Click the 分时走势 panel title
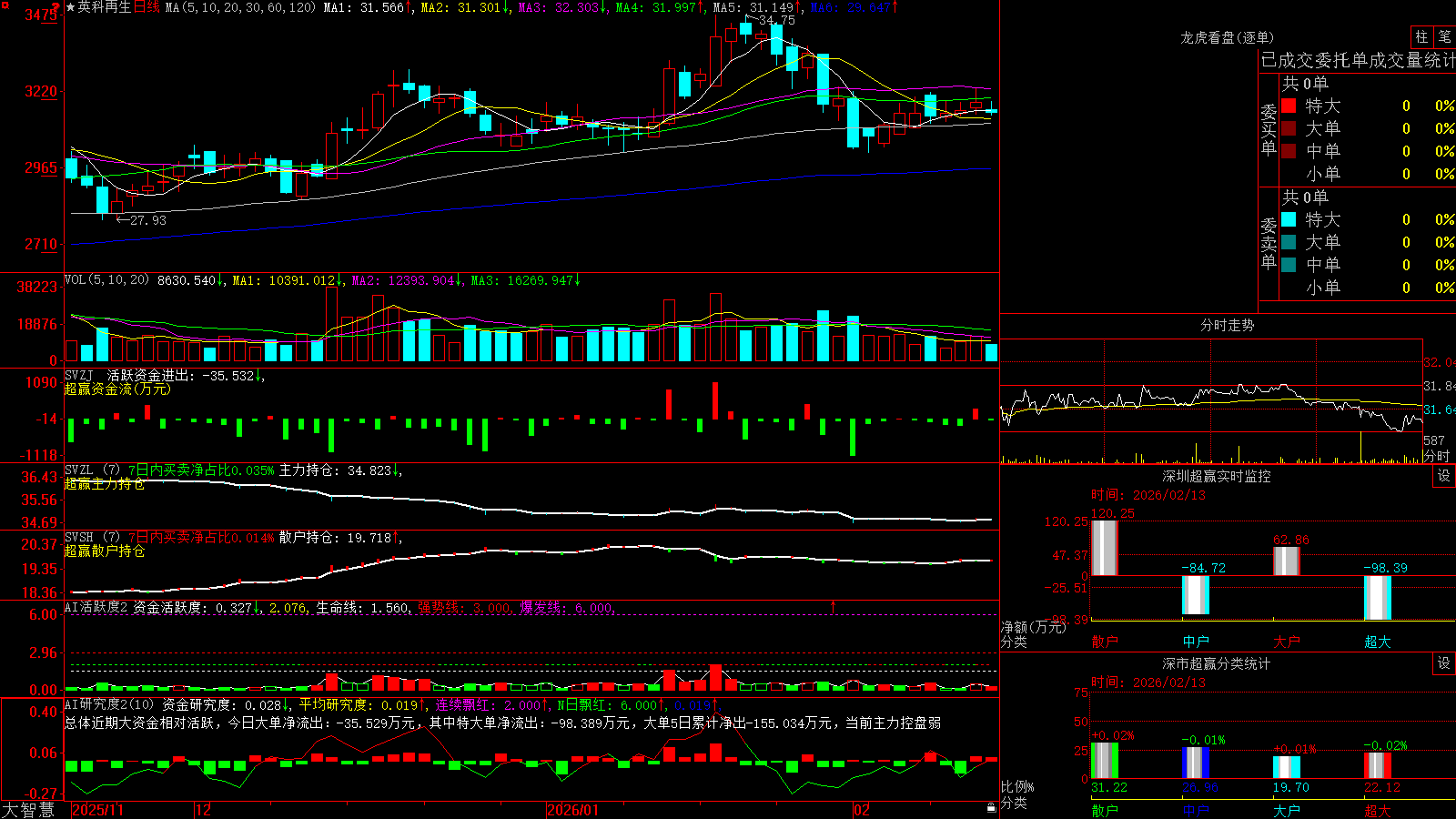This screenshot has width=1456, height=819. [1227, 325]
